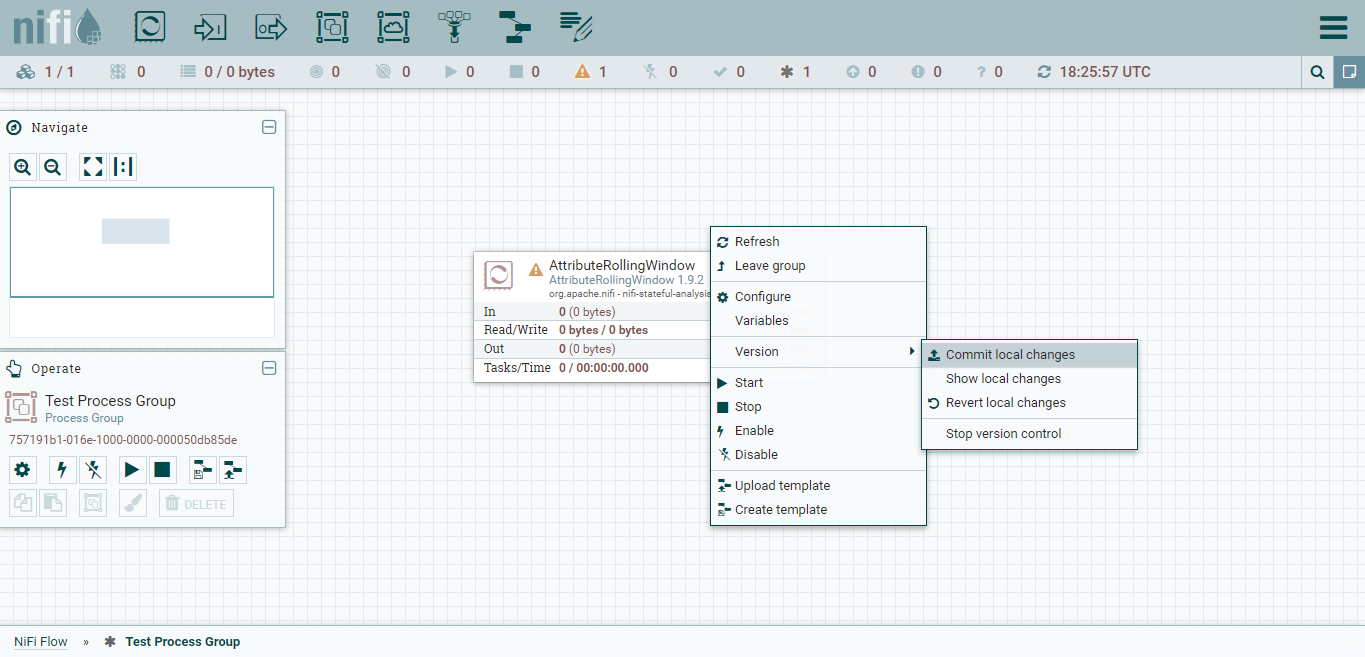Image resolution: width=1365 pixels, height=657 pixels.
Task: Select the Funnel toolbar icon
Action: 455,27
